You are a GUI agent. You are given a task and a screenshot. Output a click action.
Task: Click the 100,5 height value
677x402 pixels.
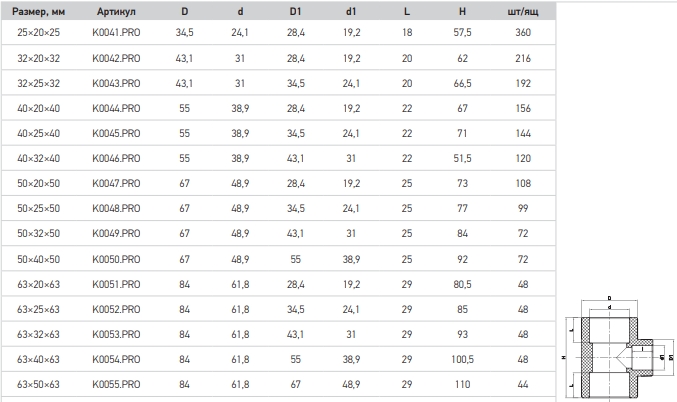(462, 359)
